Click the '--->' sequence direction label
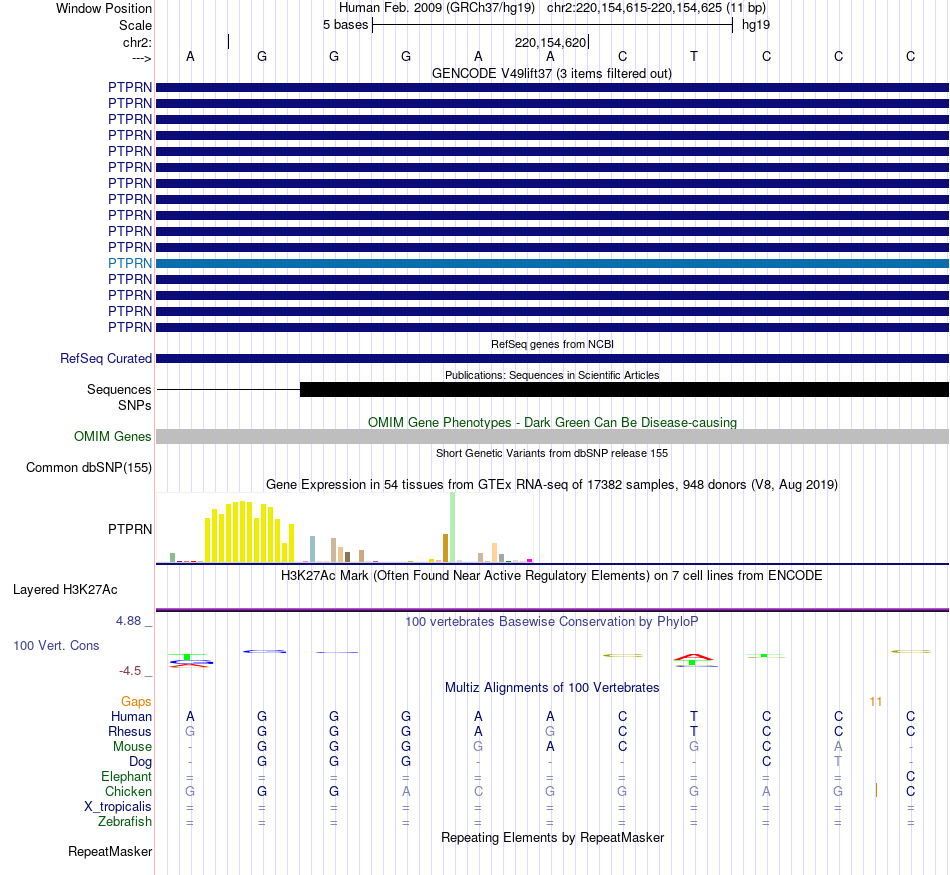This screenshot has width=950, height=875. [x=141, y=58]
